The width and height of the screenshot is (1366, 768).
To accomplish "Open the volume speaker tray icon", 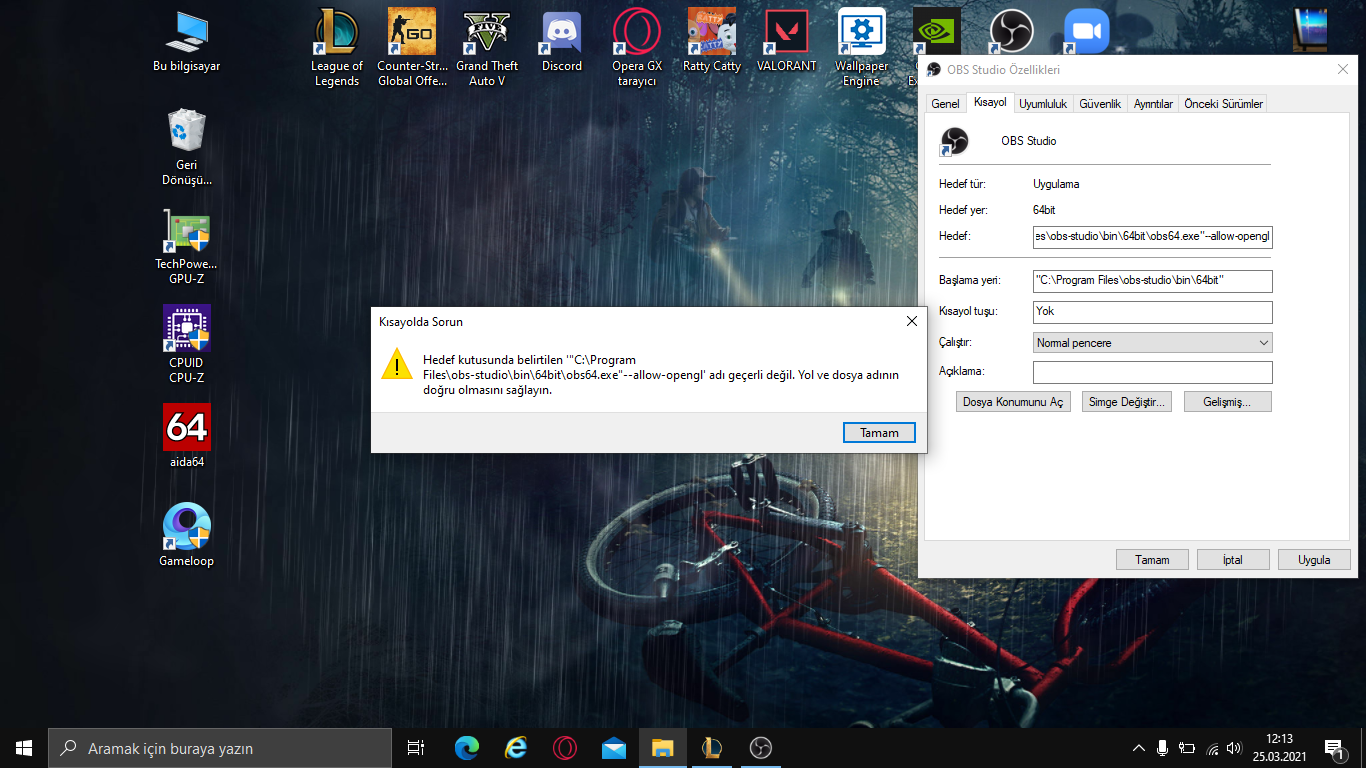I will 1235,748.
